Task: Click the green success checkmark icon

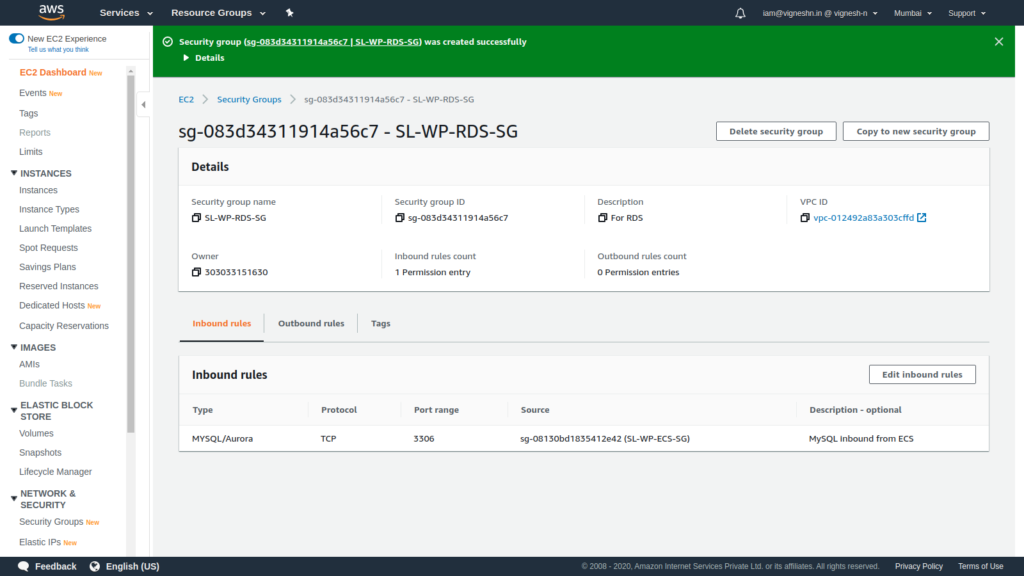Action: click(168, 42)
